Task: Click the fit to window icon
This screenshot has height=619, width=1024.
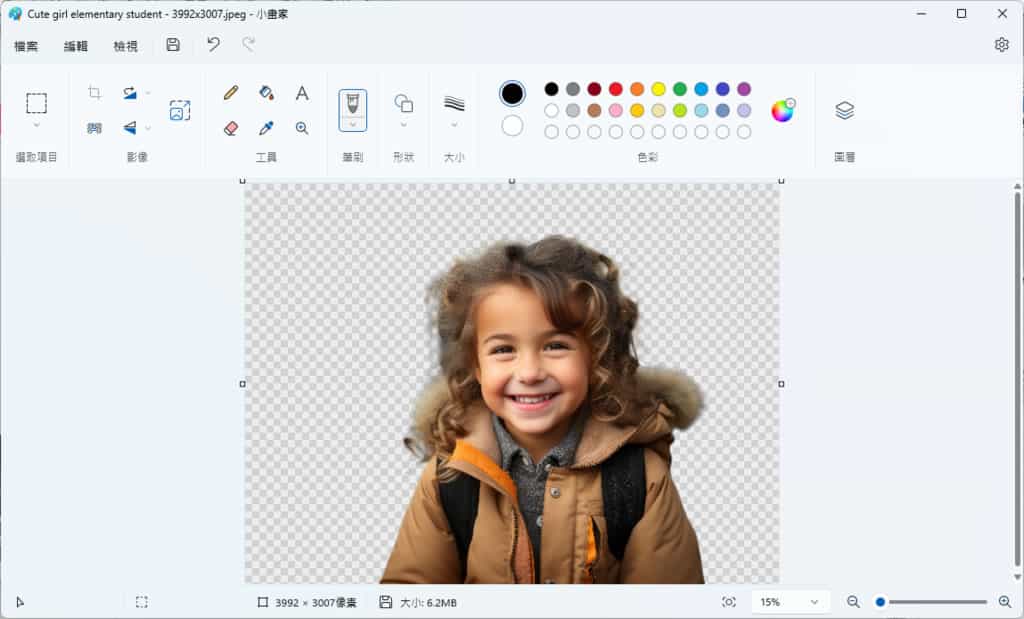Action: pos(729,602)
